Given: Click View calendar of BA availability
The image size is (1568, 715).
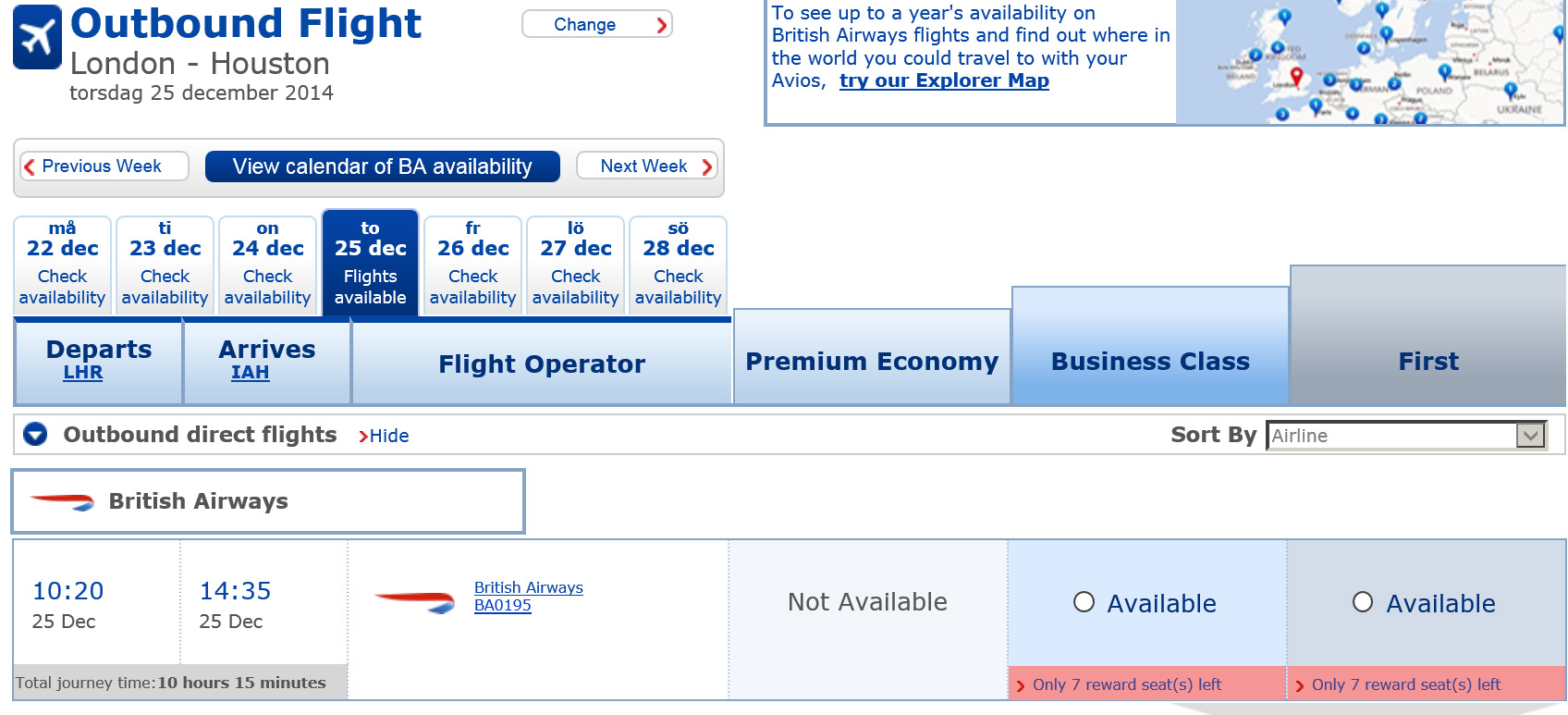Looking at the screenshot, I should (382, 166).
